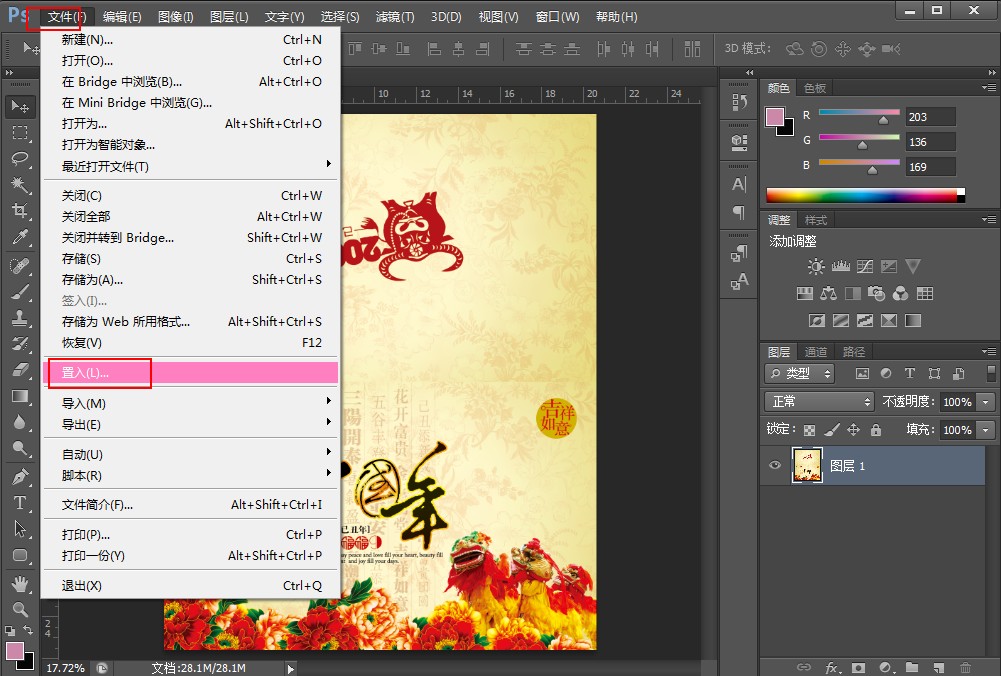This screenshot has width=1001, height=676.
Task: Switch to the 通道 tab
Action: 815,352
